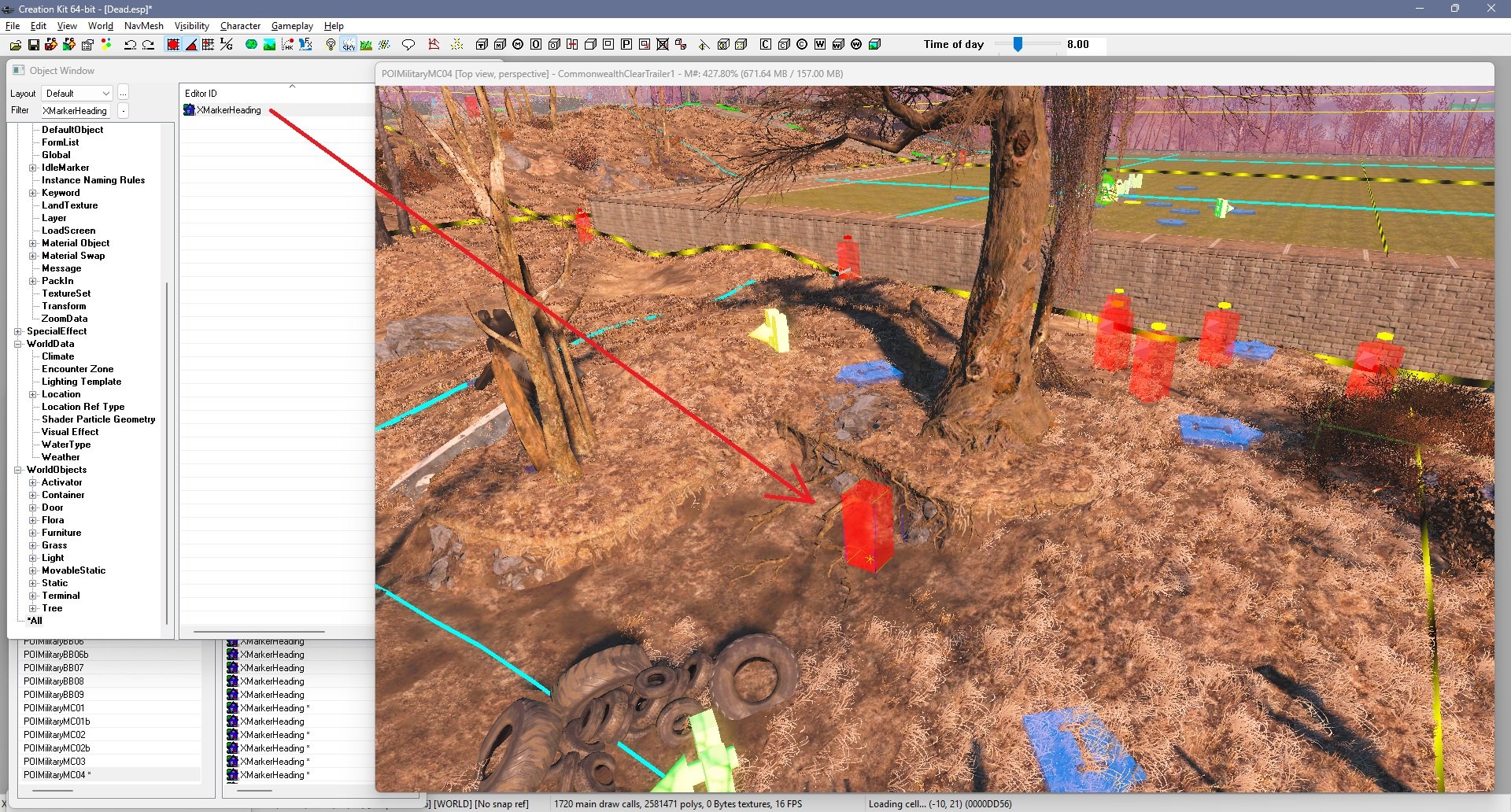
Task: Open the Gameplay menu
Action: click(x=292, y=26)
